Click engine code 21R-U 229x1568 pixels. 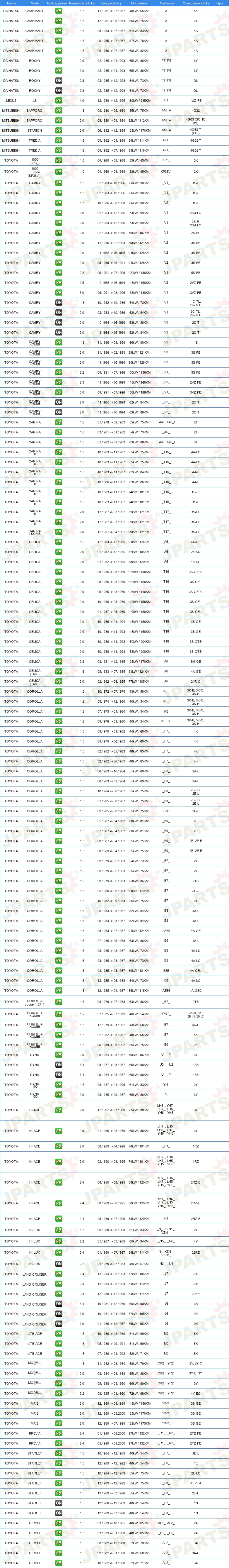[196, 552]
